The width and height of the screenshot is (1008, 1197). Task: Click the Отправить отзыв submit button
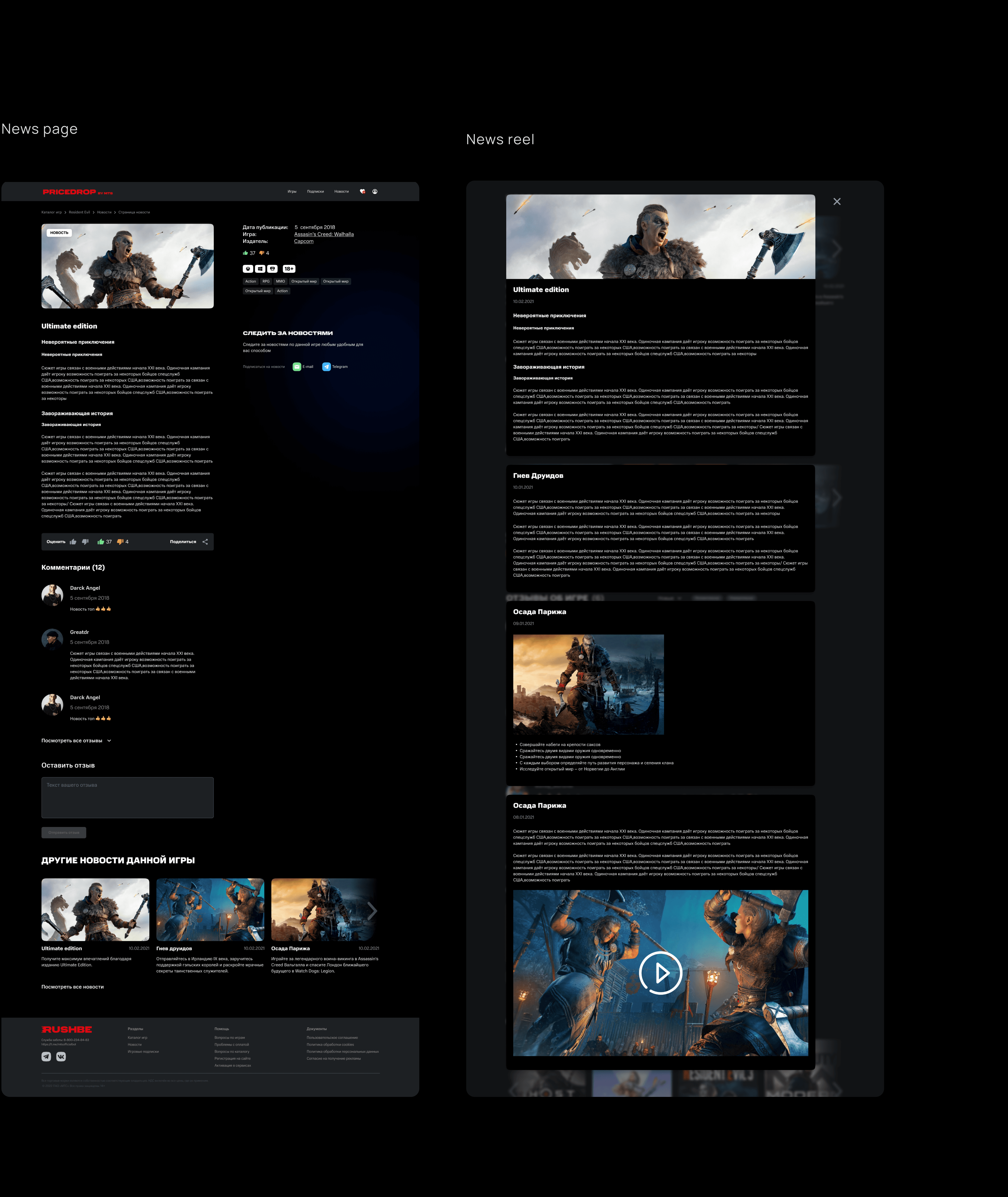[64, 833]
